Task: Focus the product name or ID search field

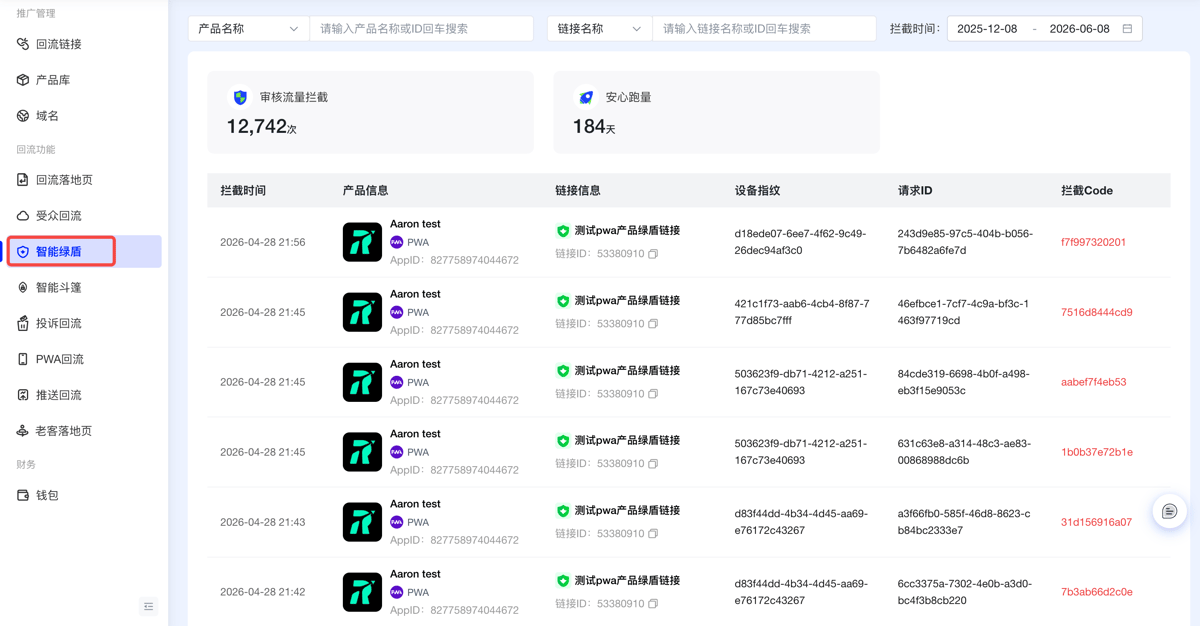Action: 421,29
